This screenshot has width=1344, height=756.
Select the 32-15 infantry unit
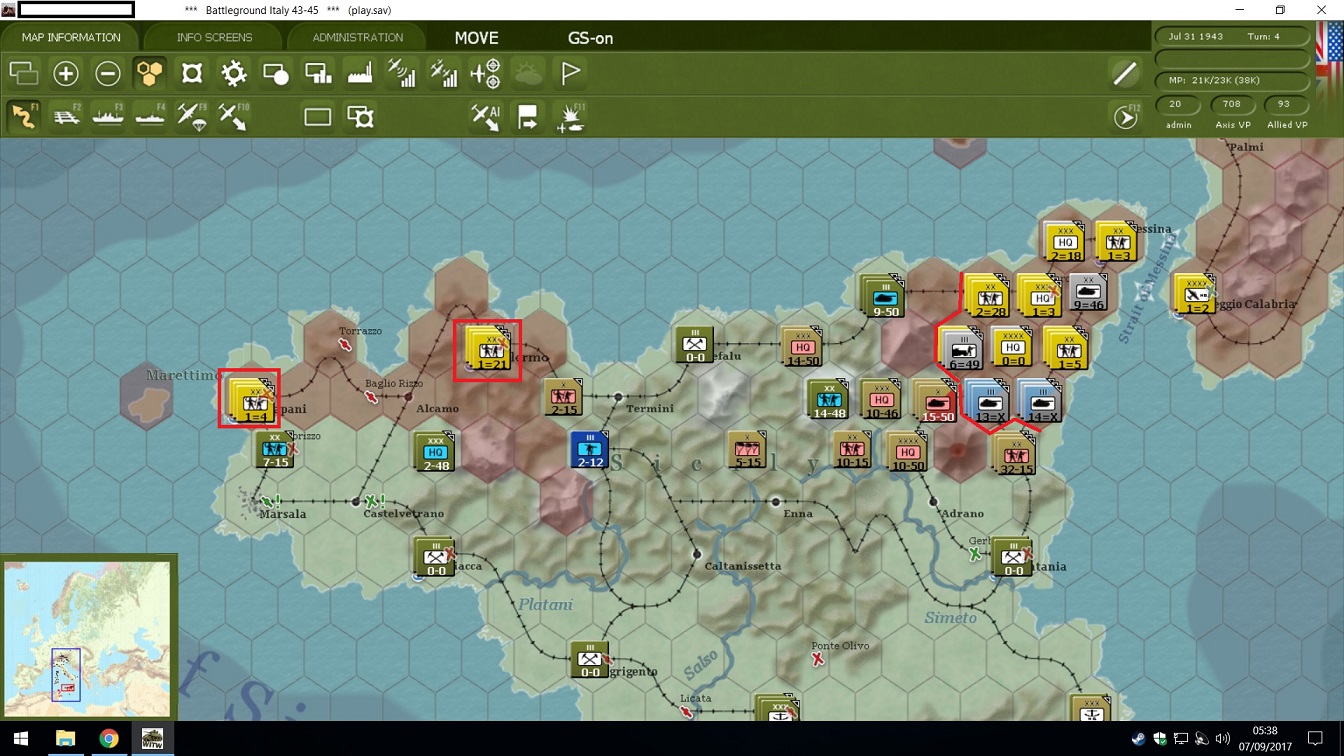pos(1014,455)
